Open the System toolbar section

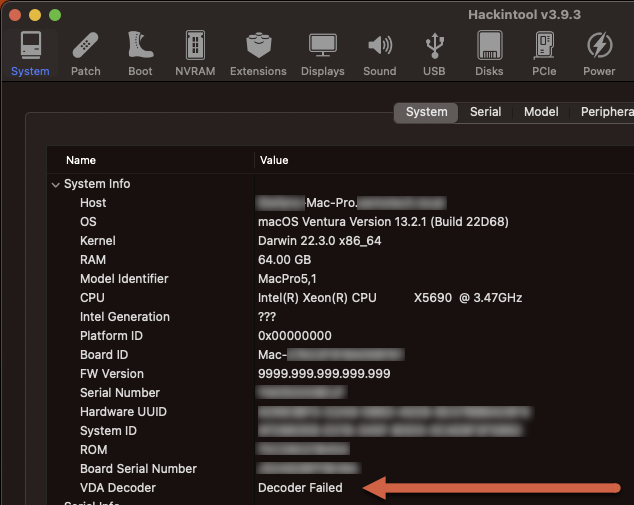(x=30, y=54)
